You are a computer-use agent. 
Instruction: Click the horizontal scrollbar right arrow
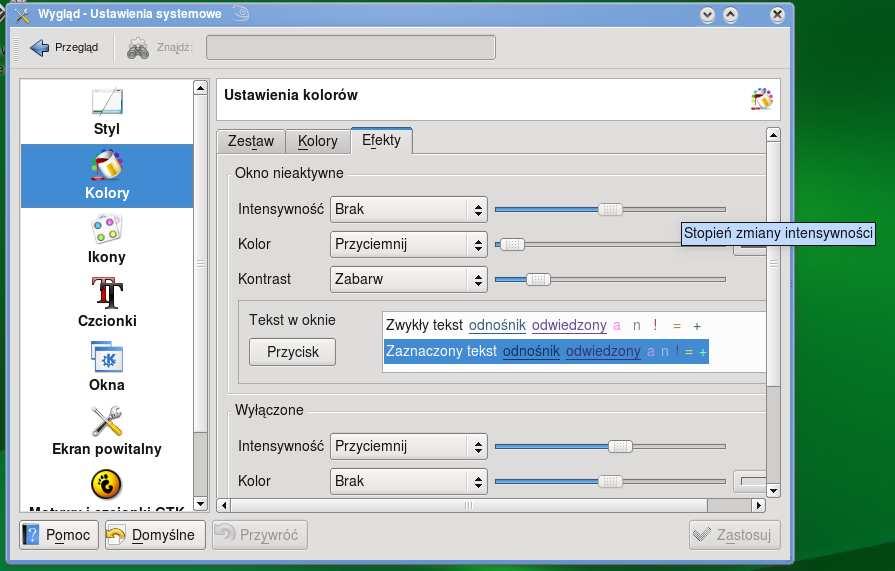click(x=759, y=505)
